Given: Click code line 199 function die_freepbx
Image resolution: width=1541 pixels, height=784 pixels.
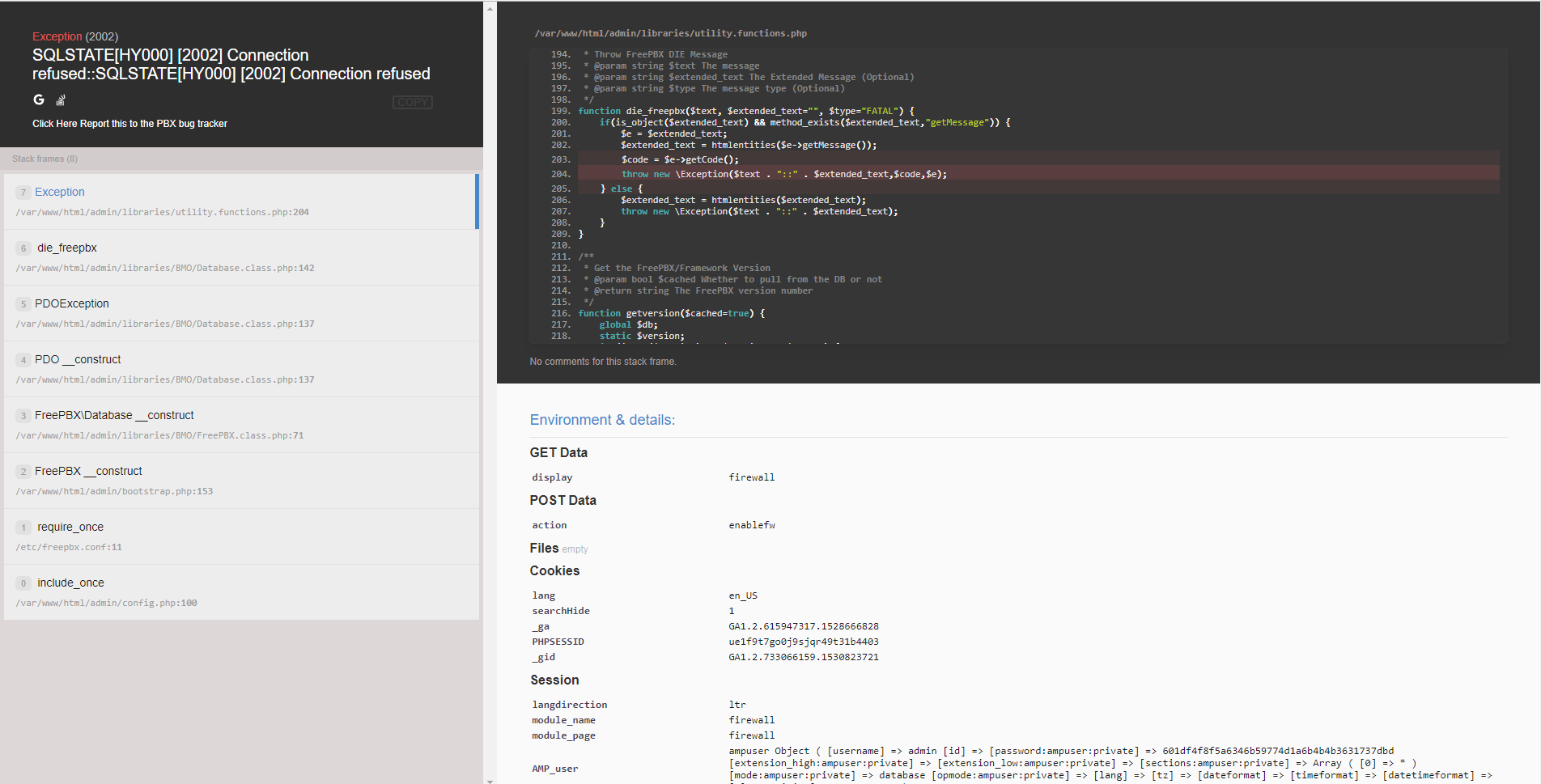Looking at the screenshot, I should coord(746,111).
